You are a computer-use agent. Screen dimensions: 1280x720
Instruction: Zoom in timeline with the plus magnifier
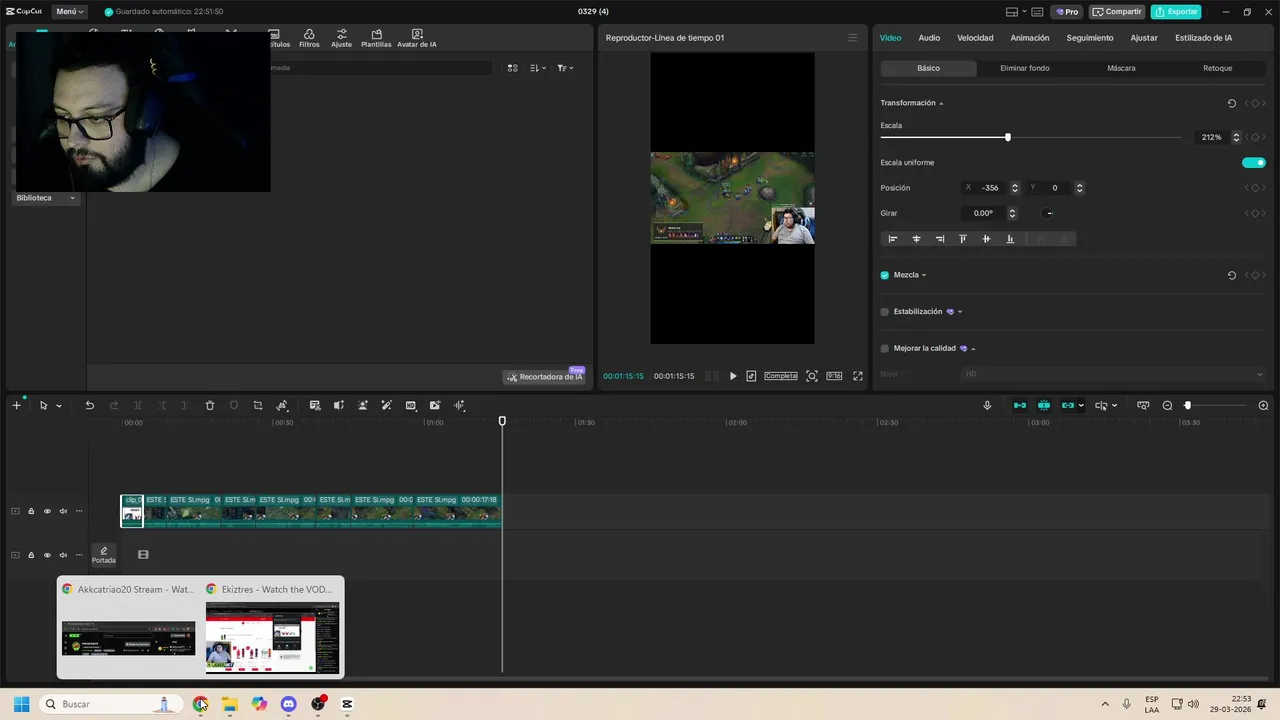[x=1263, y=405]
